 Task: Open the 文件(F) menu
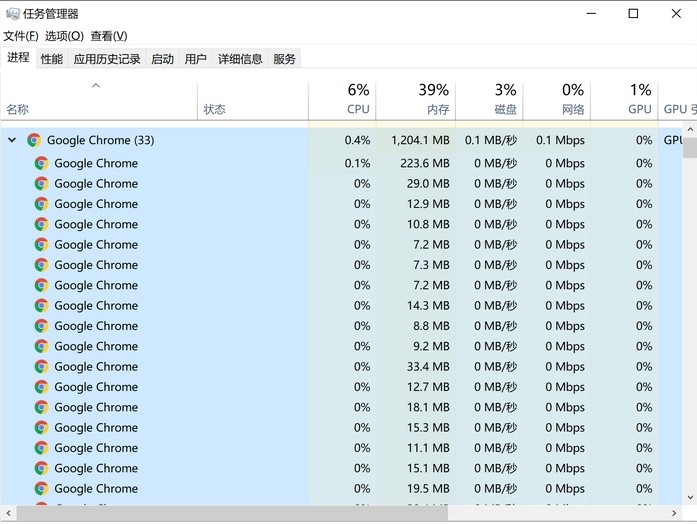coord(21,36)
